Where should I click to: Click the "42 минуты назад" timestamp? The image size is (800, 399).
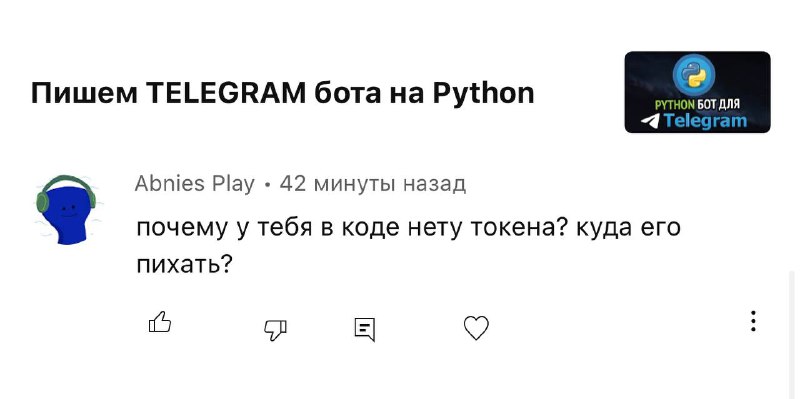click(372, 184)
